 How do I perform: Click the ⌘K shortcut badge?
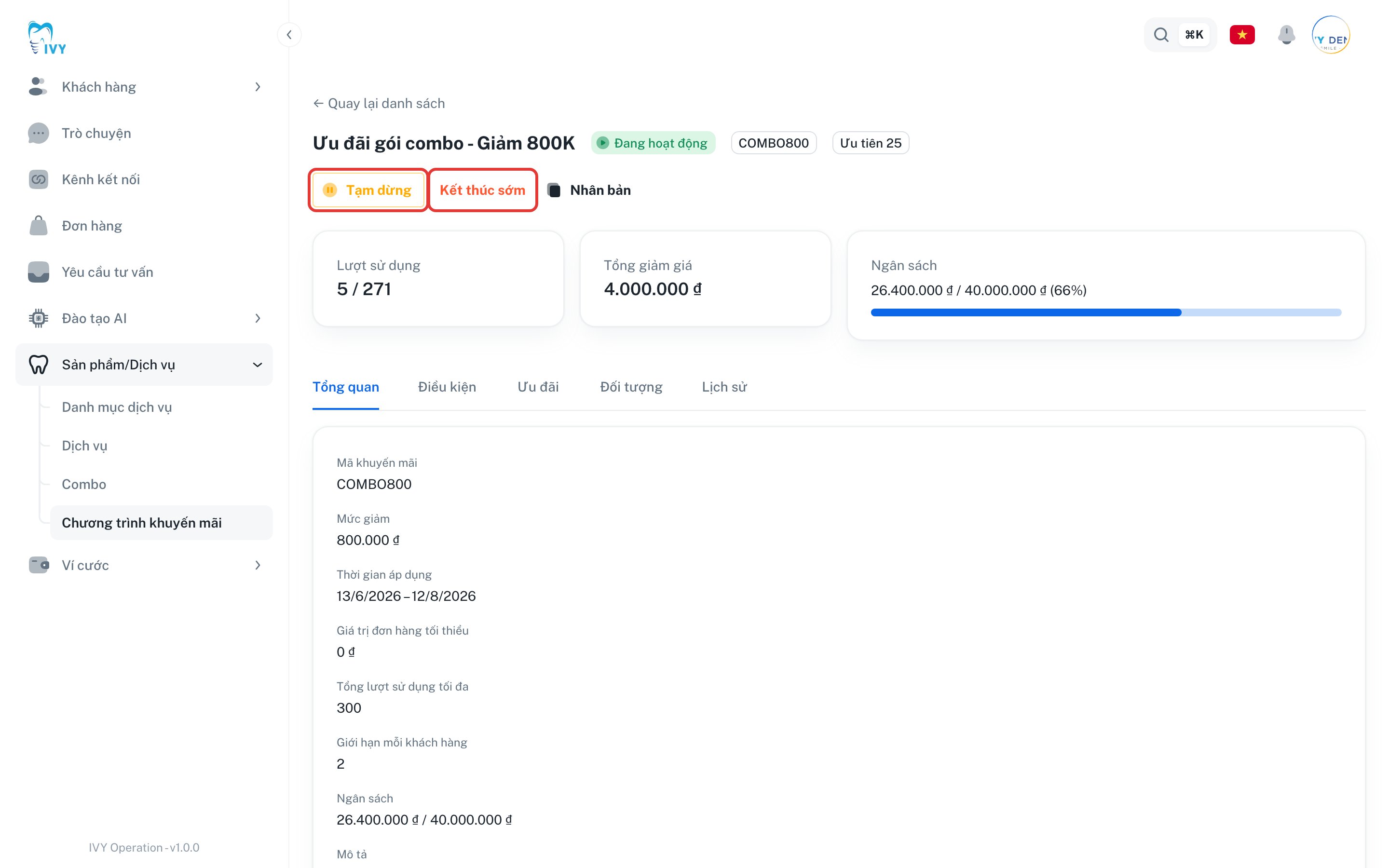tap(1194, 35)
